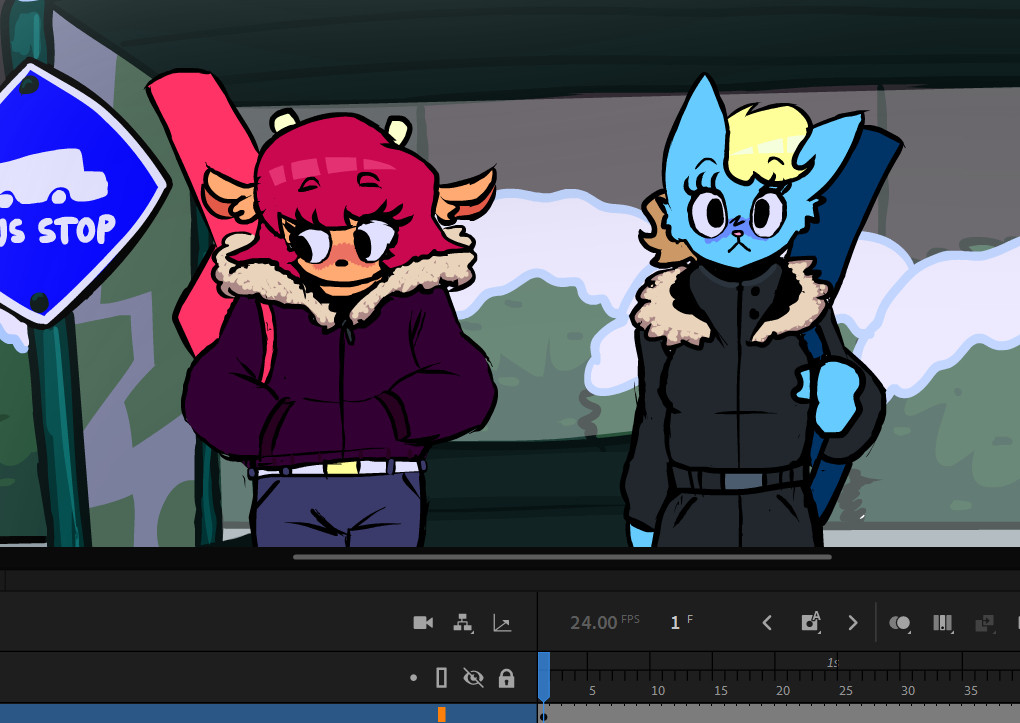This screenshot has width=1020, height=723.
Task: Open the layer depth panel icon
Action: [502, 623]
